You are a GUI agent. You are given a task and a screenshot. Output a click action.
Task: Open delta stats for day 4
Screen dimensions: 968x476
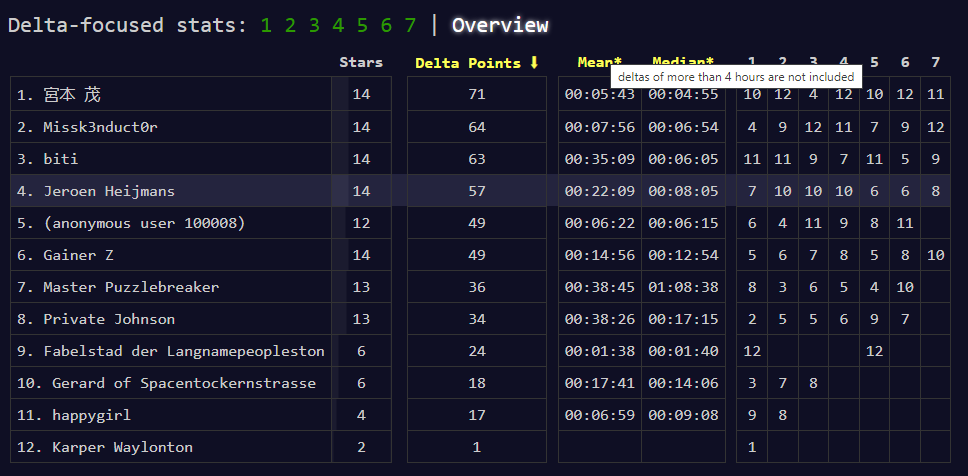338,25
